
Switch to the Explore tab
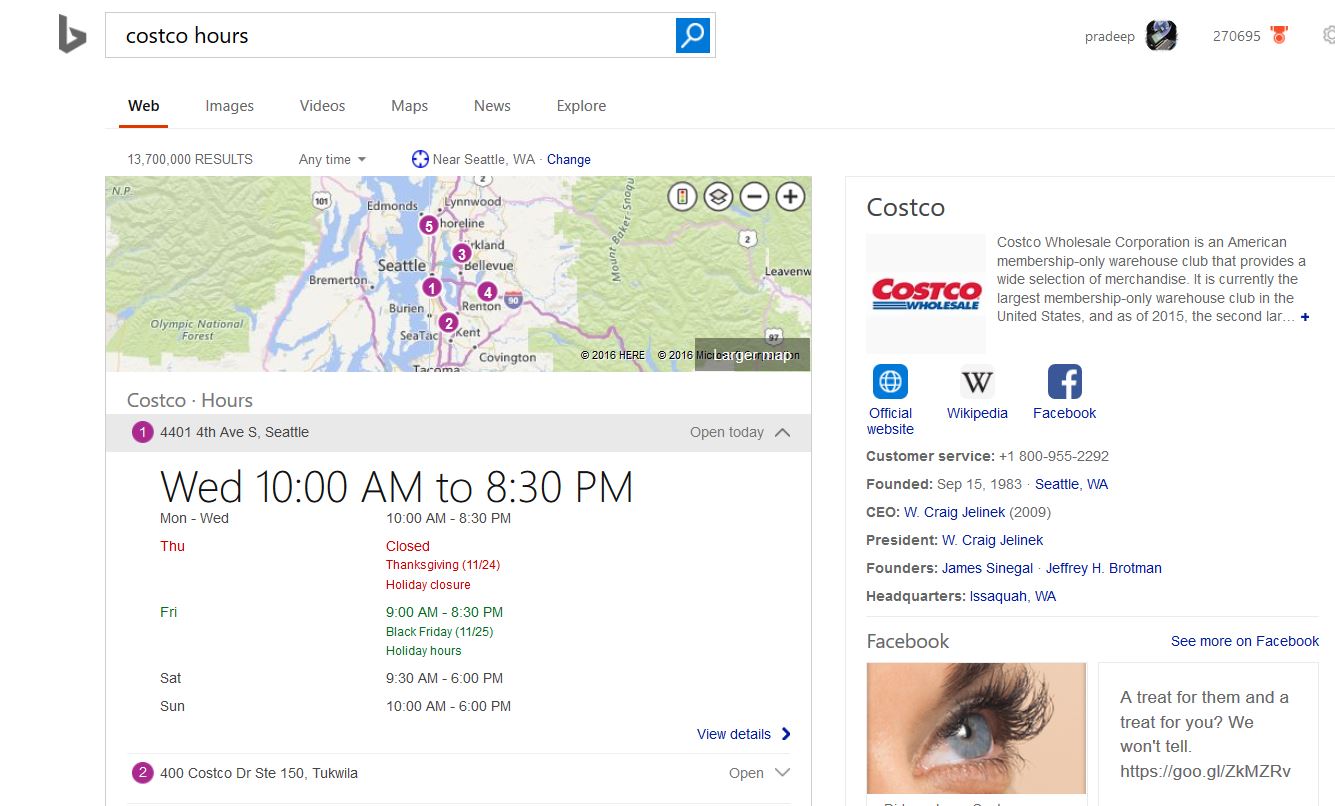(x=581, y=106)
